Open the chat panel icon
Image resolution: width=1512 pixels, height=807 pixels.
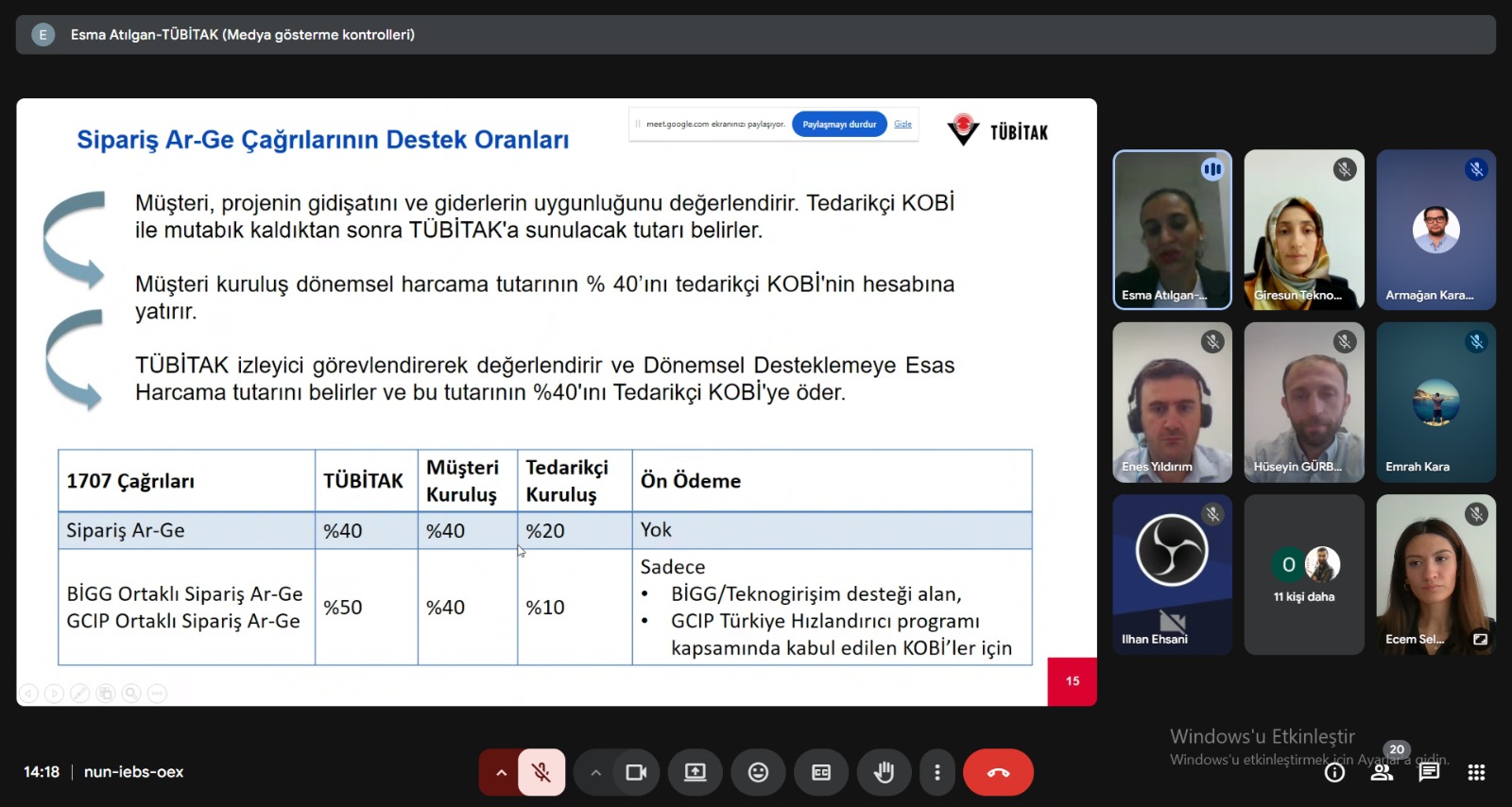(x=1429, y=773)
